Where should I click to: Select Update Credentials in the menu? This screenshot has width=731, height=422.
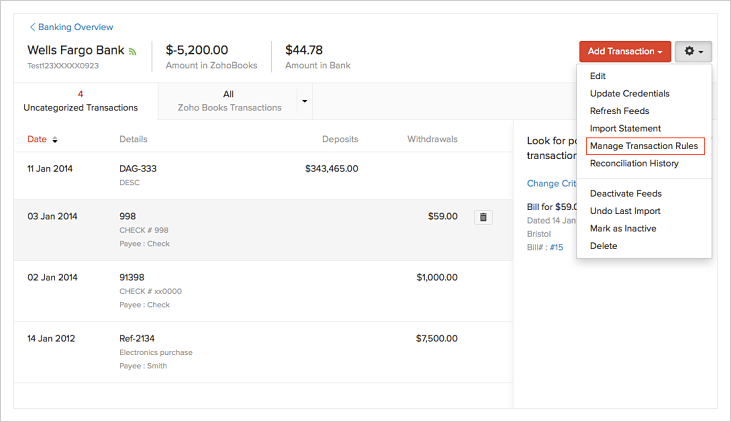629,94
